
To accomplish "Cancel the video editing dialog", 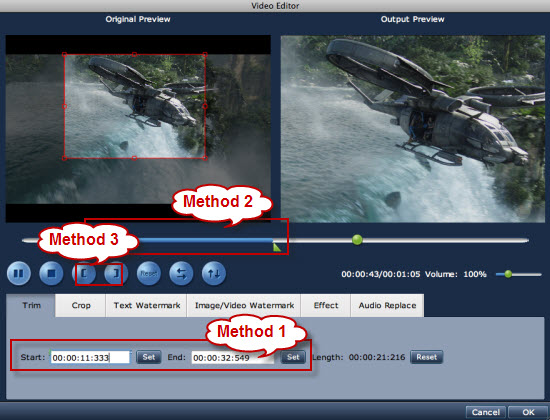I will coord(485,412).
